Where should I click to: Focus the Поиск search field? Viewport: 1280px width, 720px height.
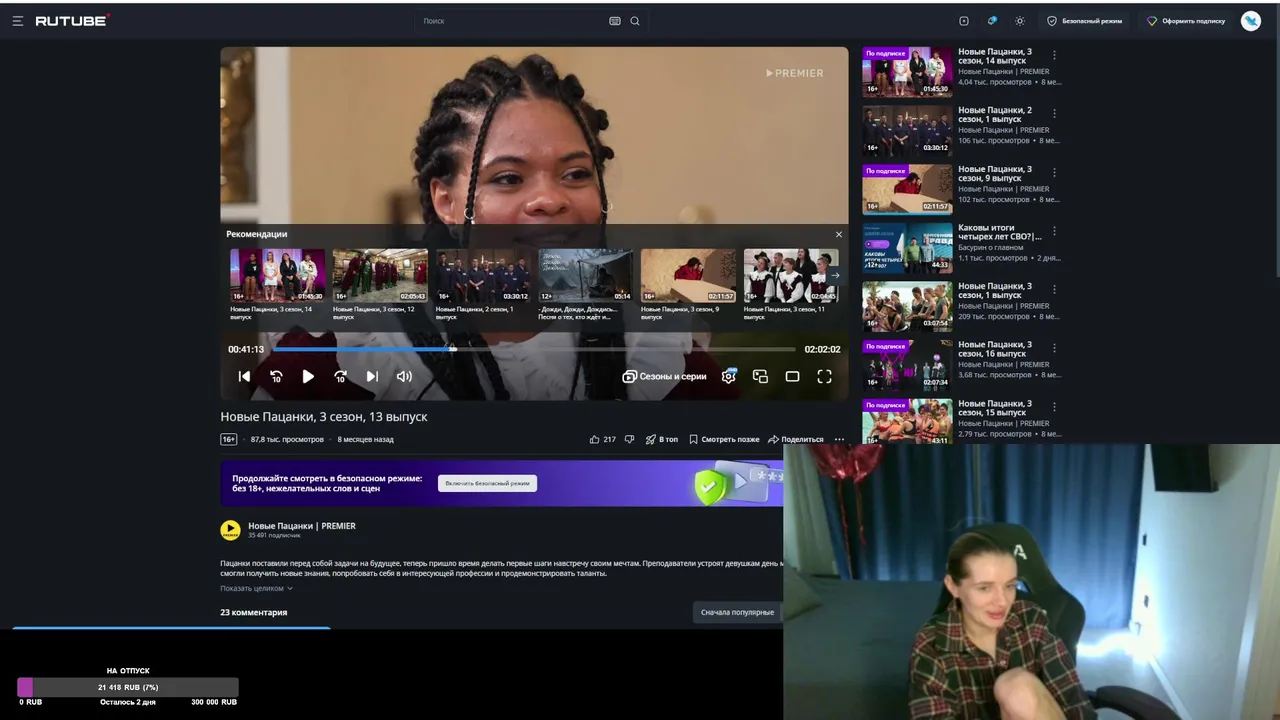pos(512,21)
